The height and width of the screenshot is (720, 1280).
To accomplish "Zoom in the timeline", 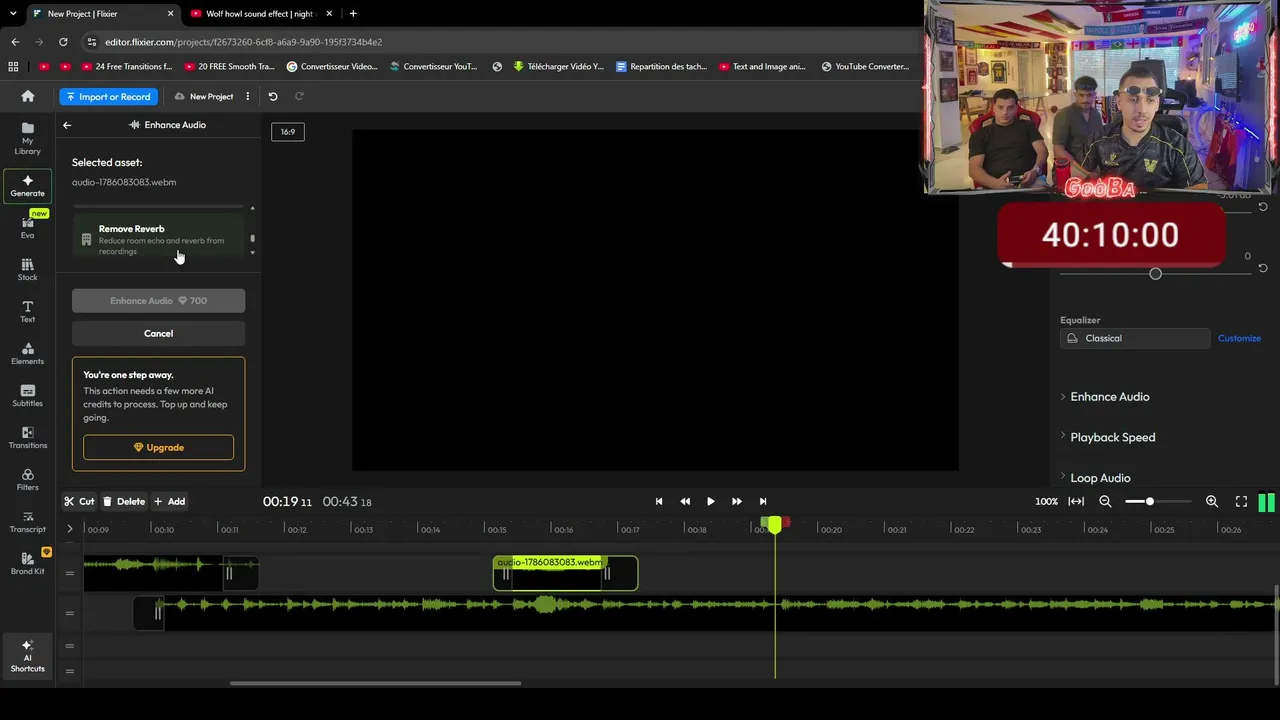I will (1211, 501).
